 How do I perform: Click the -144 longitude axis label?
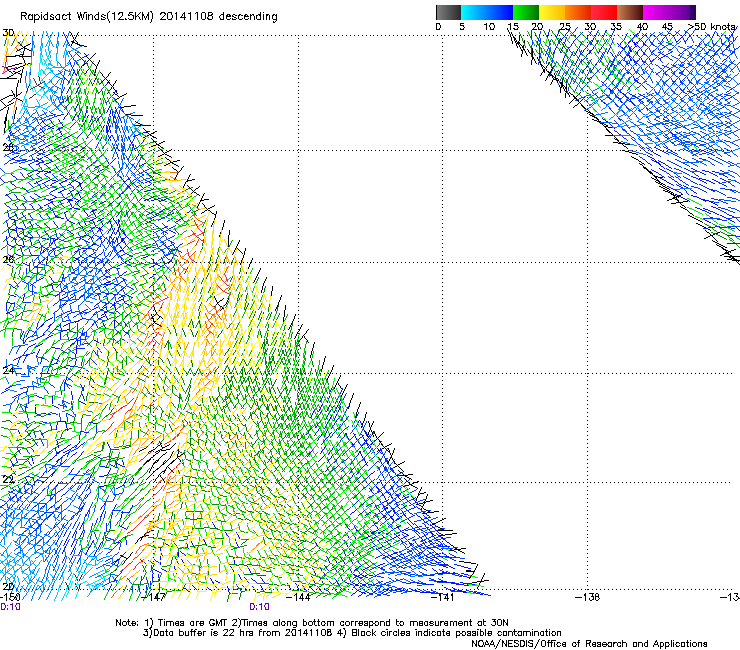298,597
